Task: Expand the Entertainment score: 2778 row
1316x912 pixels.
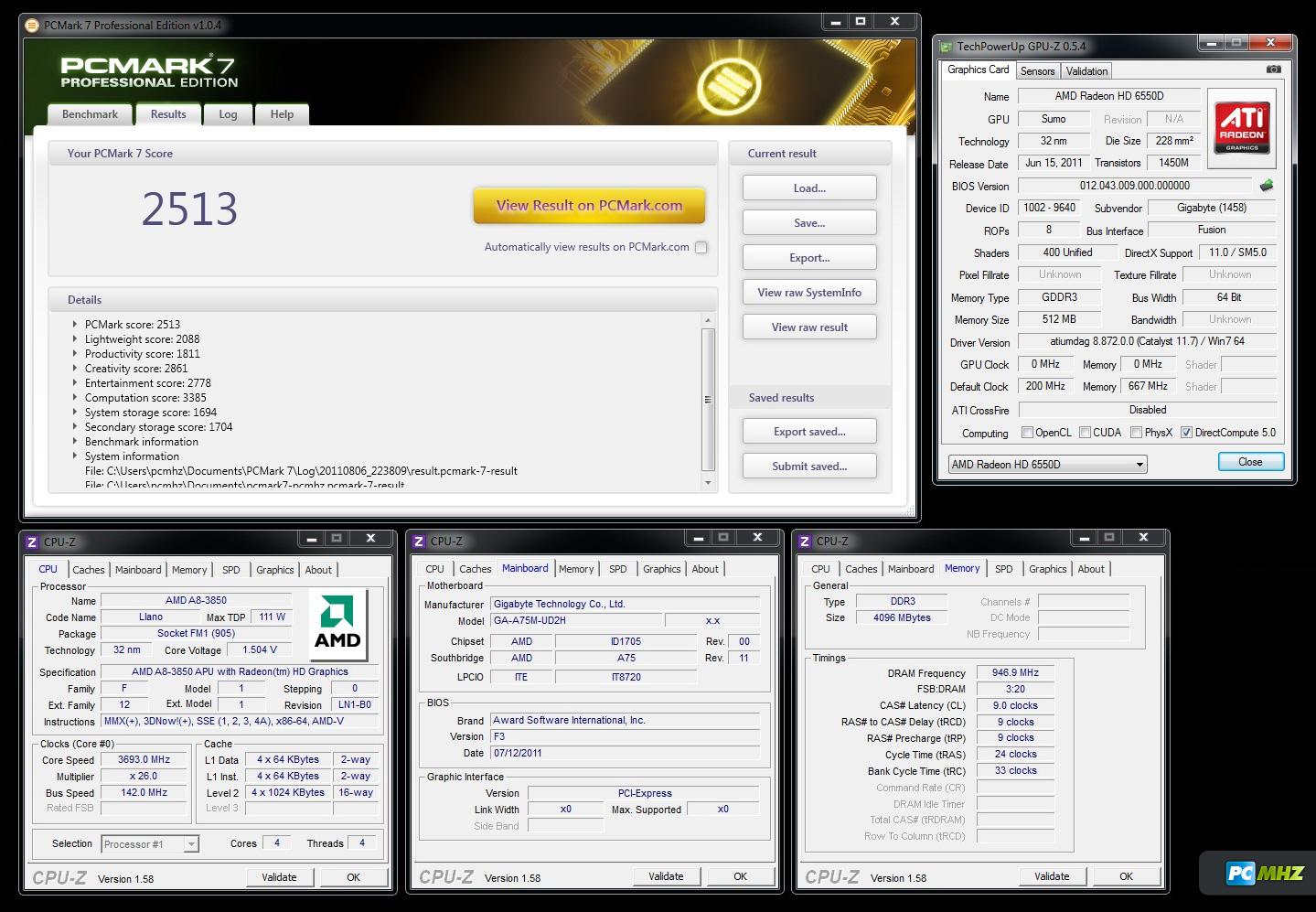Action: [75, 382]
